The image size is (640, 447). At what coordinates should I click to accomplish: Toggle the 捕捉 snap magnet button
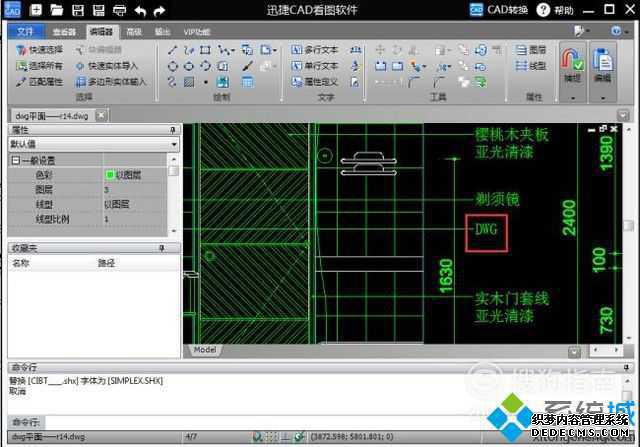click(x=572, y=64)
